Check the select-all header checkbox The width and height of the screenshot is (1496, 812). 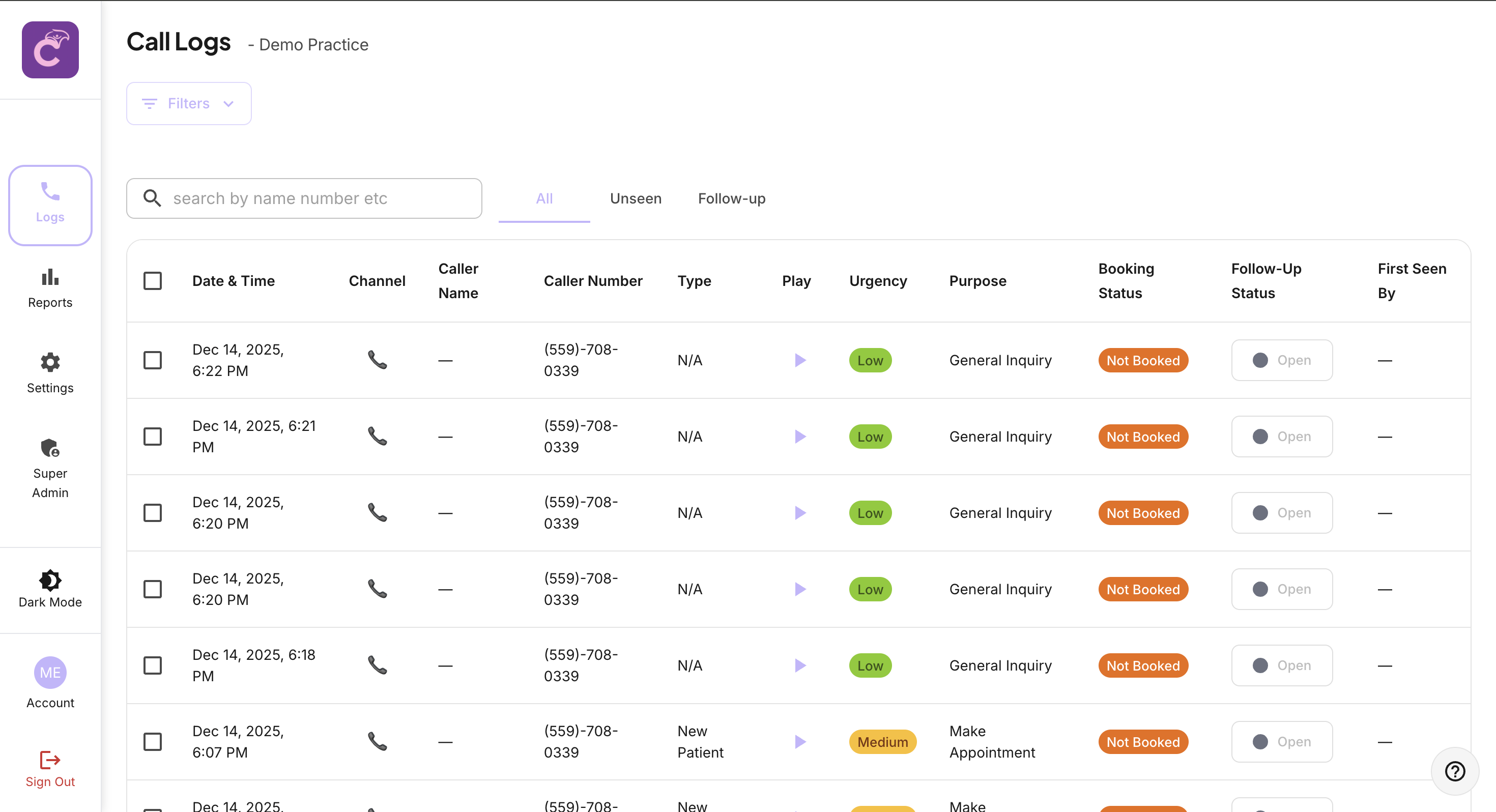point(153,281)
